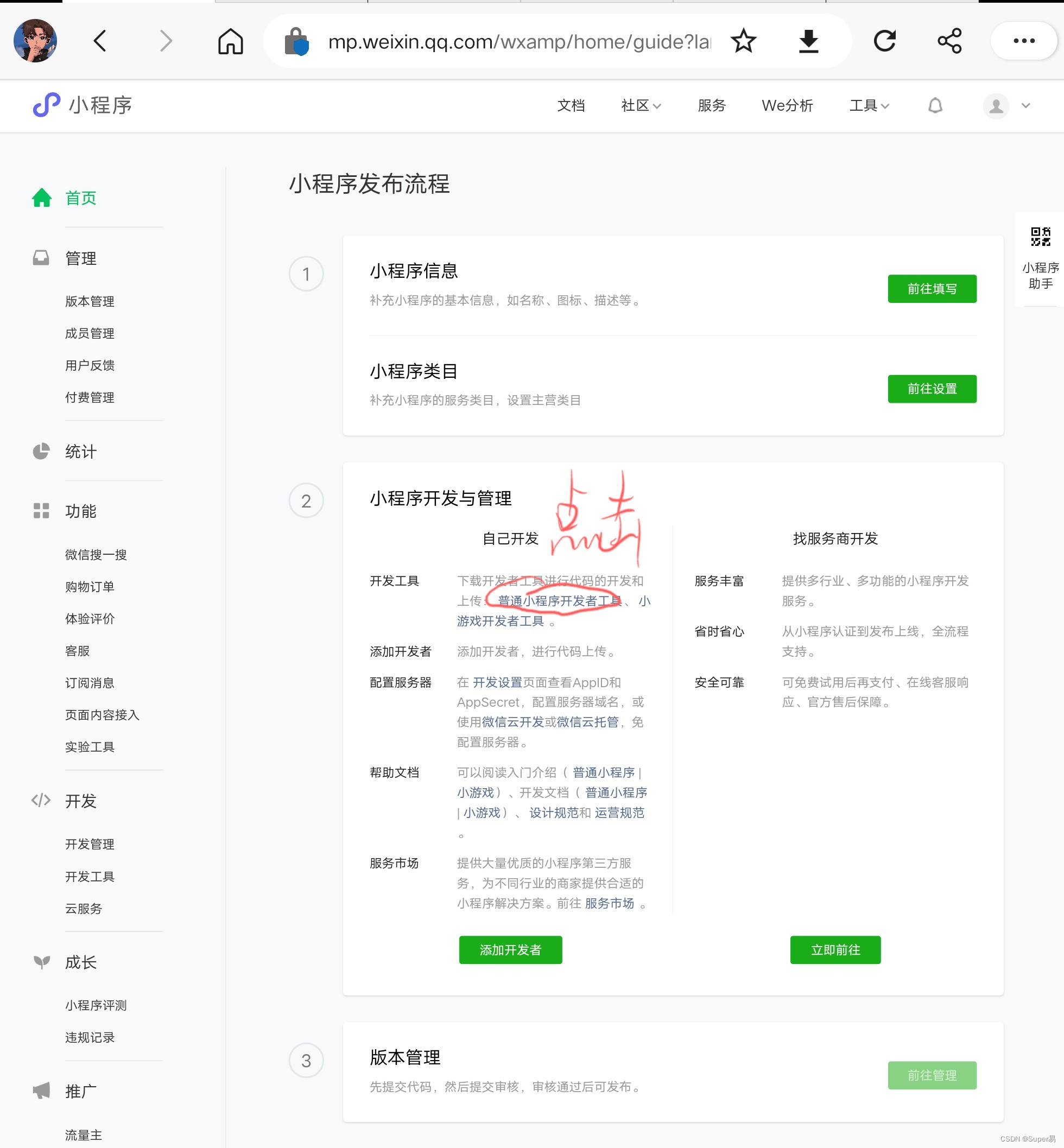This screenshot has width=1064, height=1148.
Task: Go back with browser back arrow
Action: [x=100, y=41]
